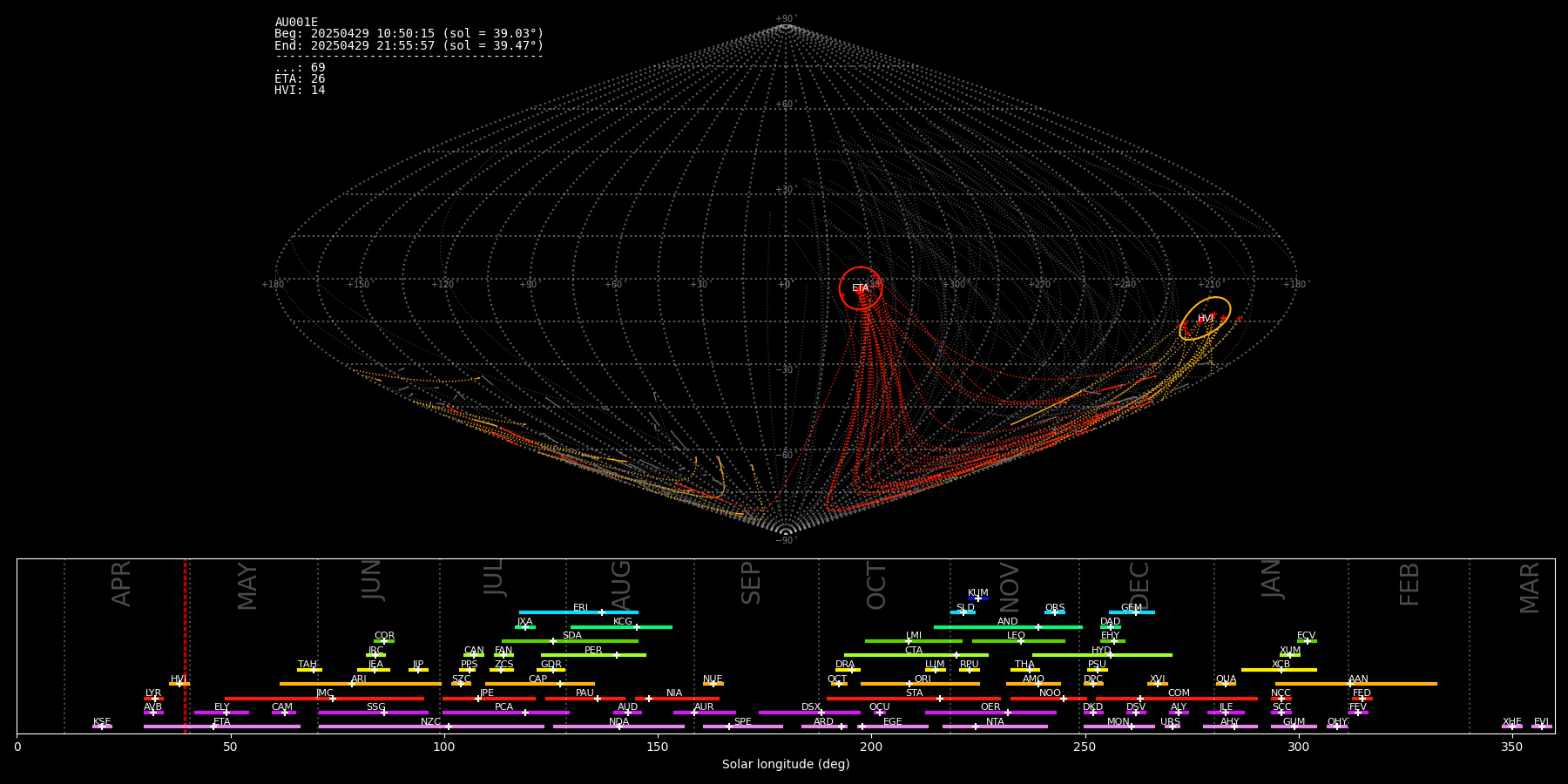Select the KSE shower bar
The width and height of the screenshot is (1568, 784).
click(102, 727)
